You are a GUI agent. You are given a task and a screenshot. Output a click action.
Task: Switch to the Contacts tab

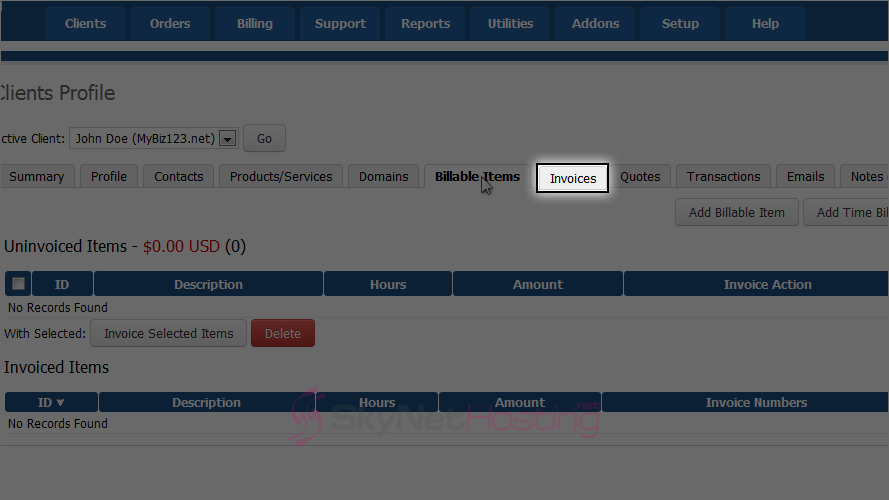179,177
